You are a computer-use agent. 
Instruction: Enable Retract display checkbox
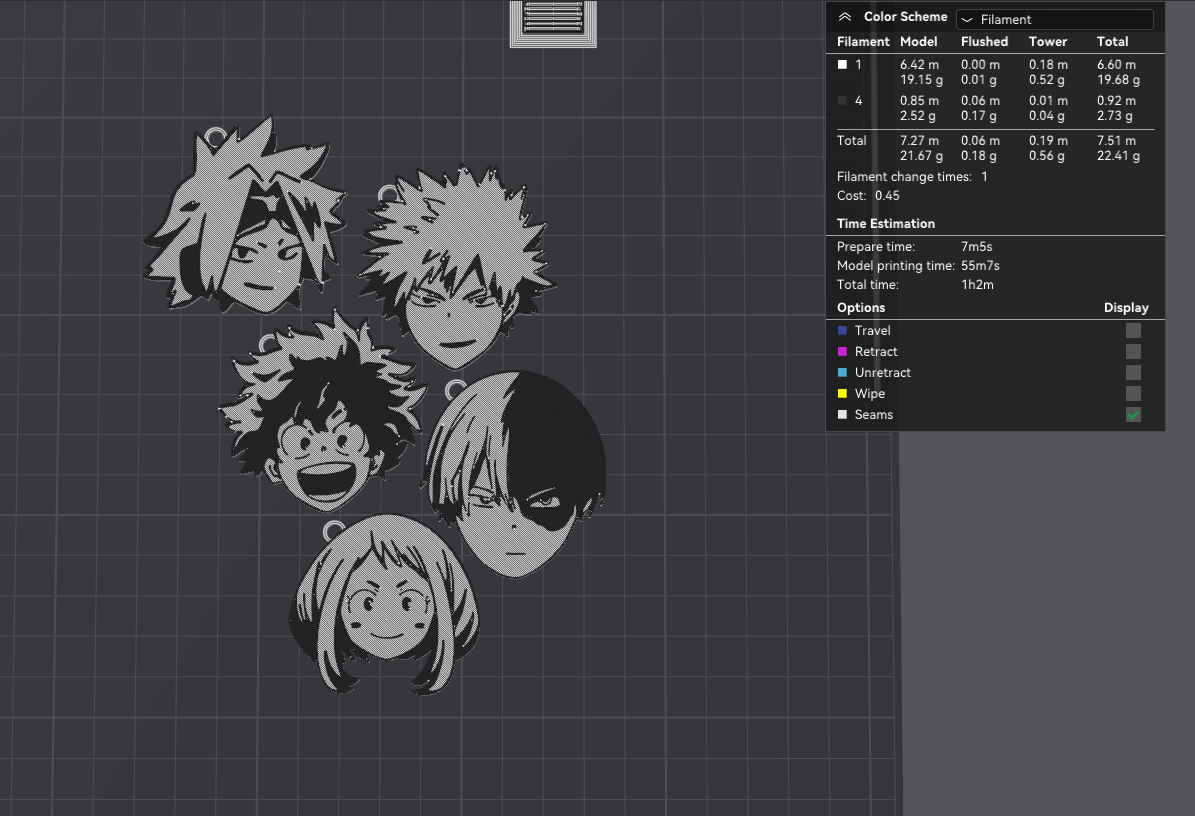pyautogui.click(x=1133, y=351)
